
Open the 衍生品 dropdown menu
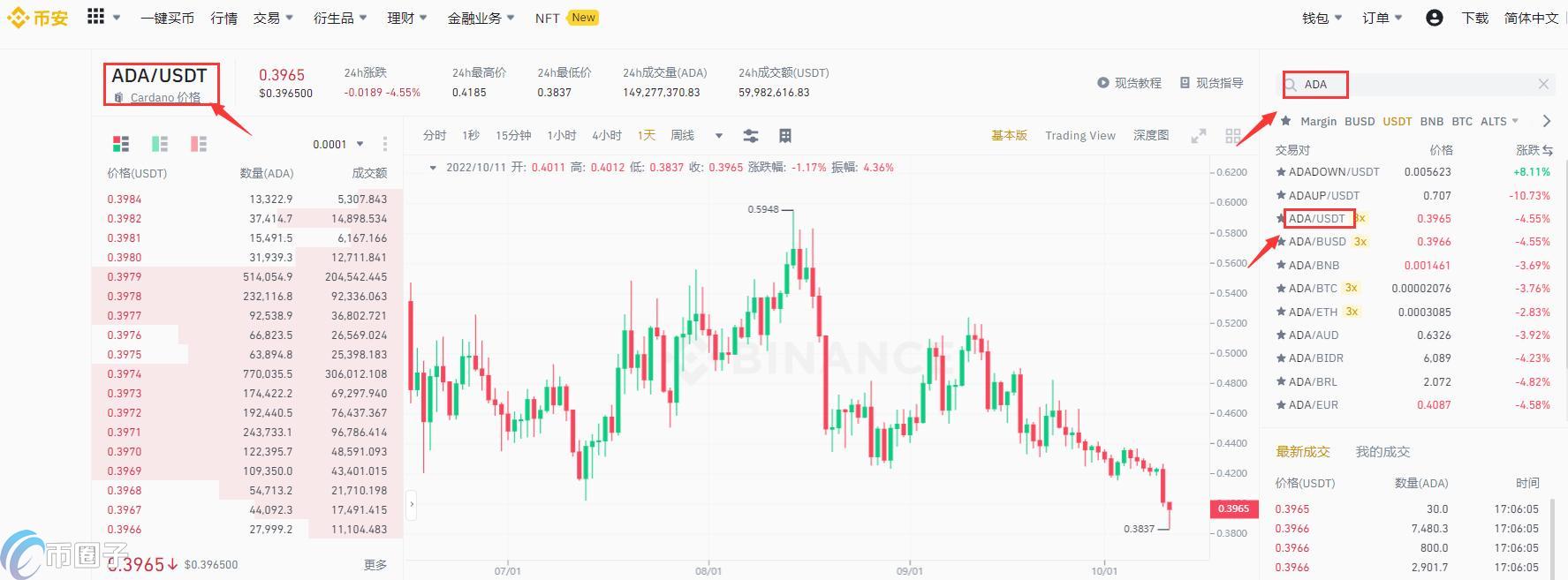point(340,18)
